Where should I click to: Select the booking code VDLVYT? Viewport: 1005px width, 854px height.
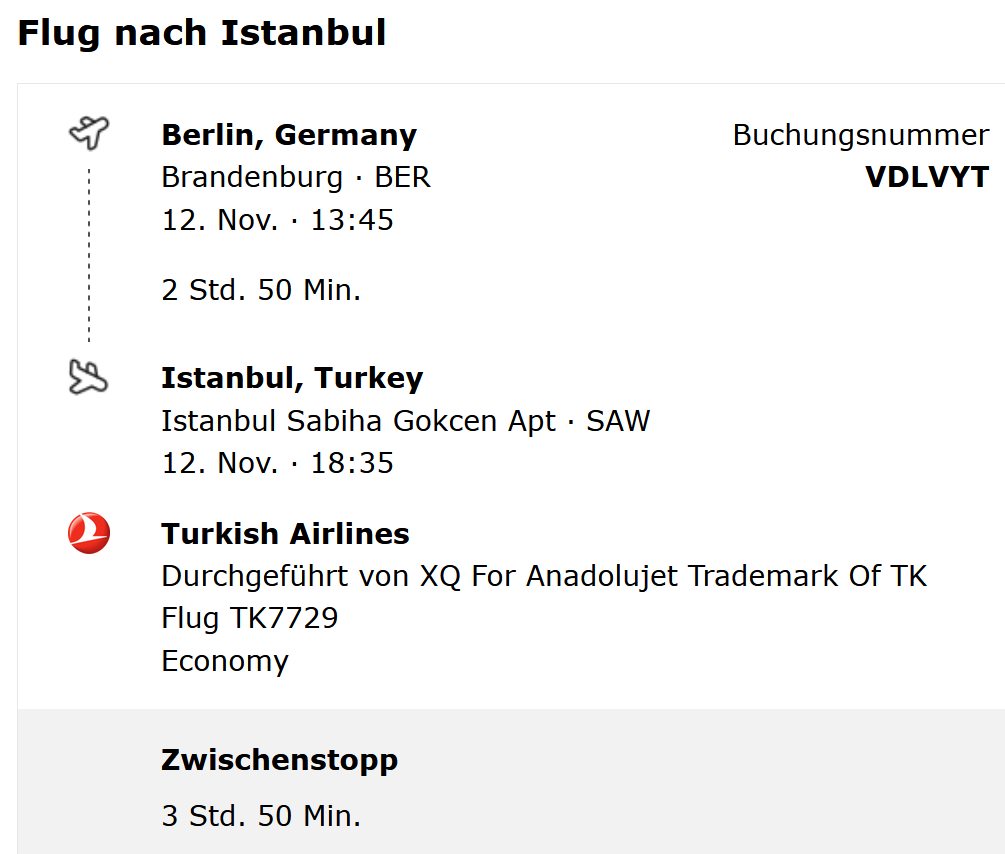click(926, 177)
